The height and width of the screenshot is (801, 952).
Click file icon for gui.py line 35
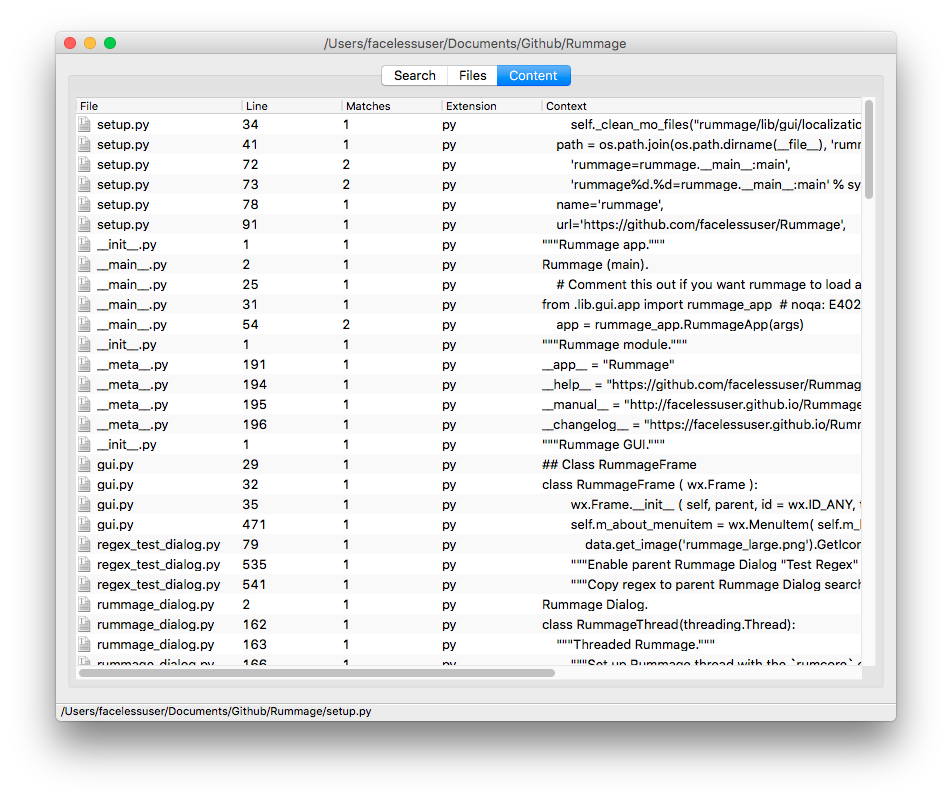click(x=84, y=505)
